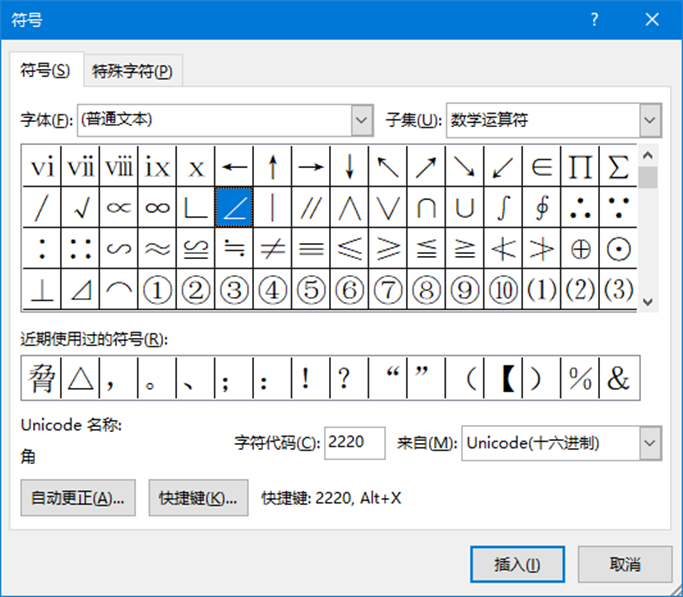Image resolution: width=683 pixels, height=597 pixels.
Task: Select the upward arrow symbol
Action: click(x=273, y=166)
